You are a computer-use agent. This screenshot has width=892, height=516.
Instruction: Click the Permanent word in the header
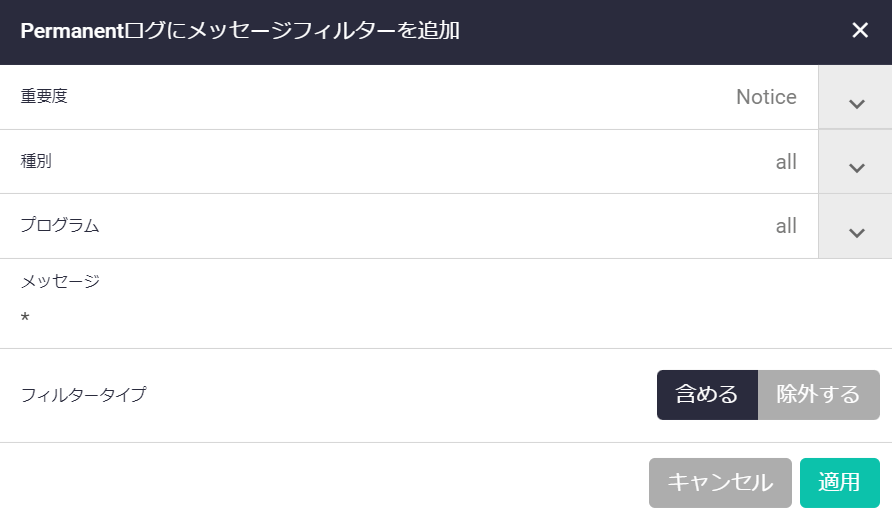69,31
